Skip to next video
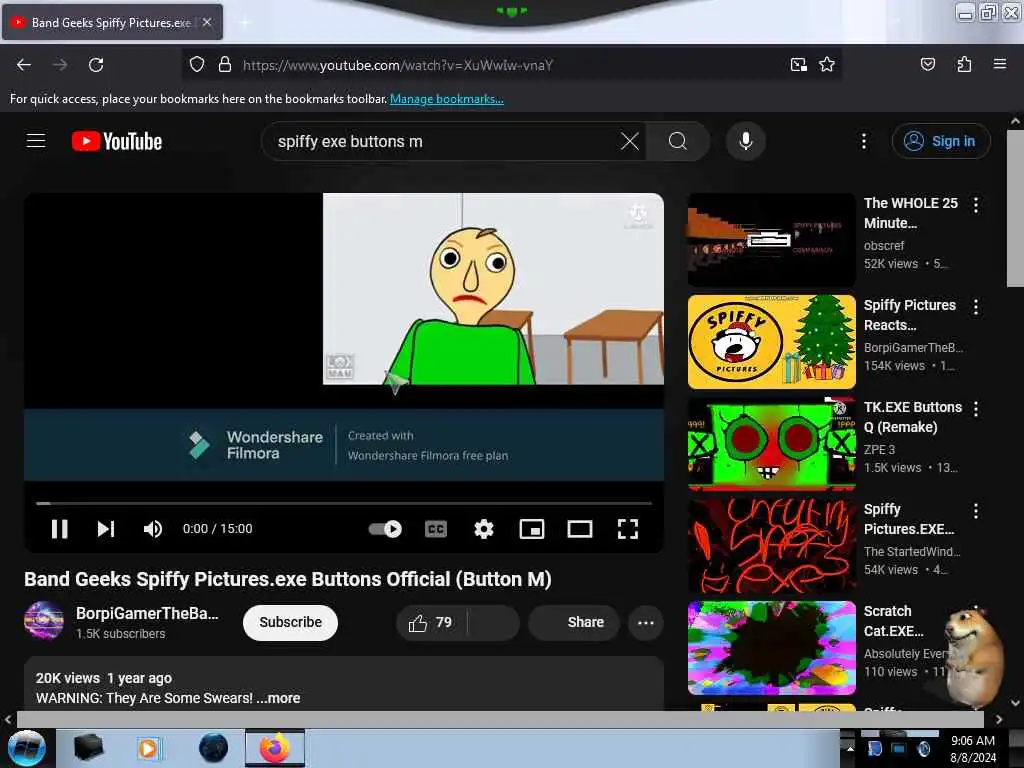 (106, 529)
